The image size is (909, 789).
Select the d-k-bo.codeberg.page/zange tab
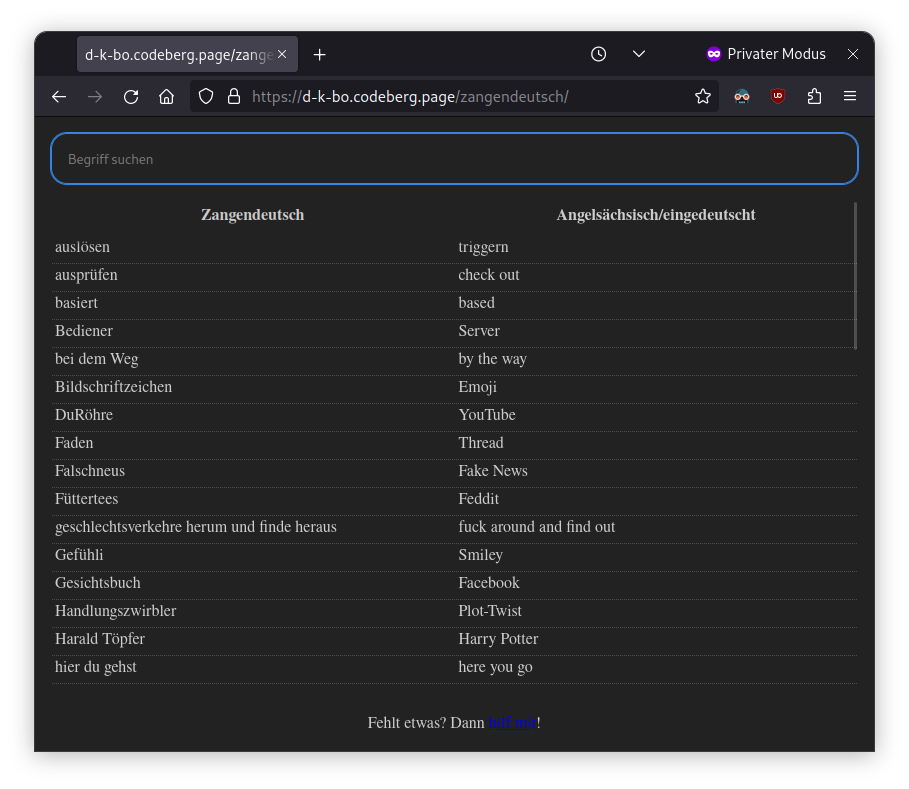click(187, 54)
